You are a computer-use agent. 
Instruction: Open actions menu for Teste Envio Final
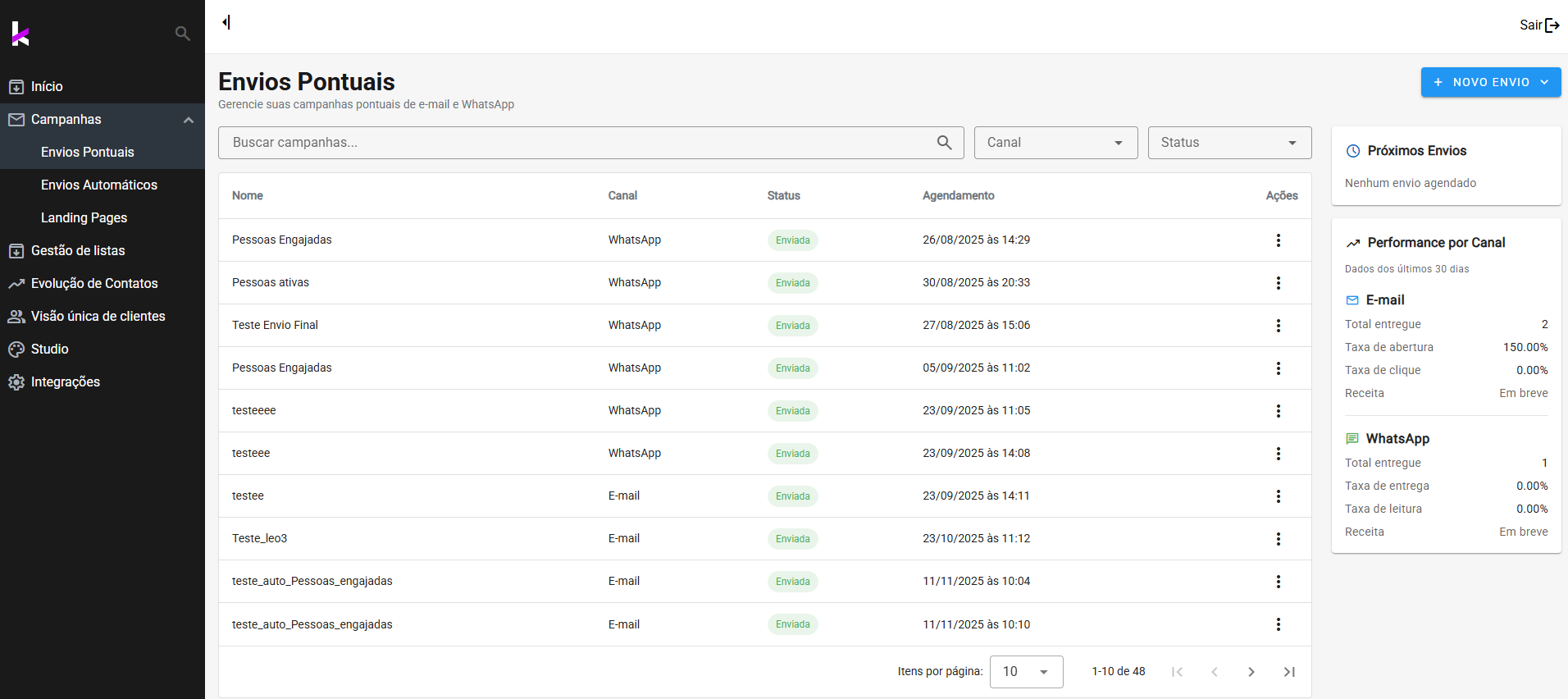(1278, 326)
